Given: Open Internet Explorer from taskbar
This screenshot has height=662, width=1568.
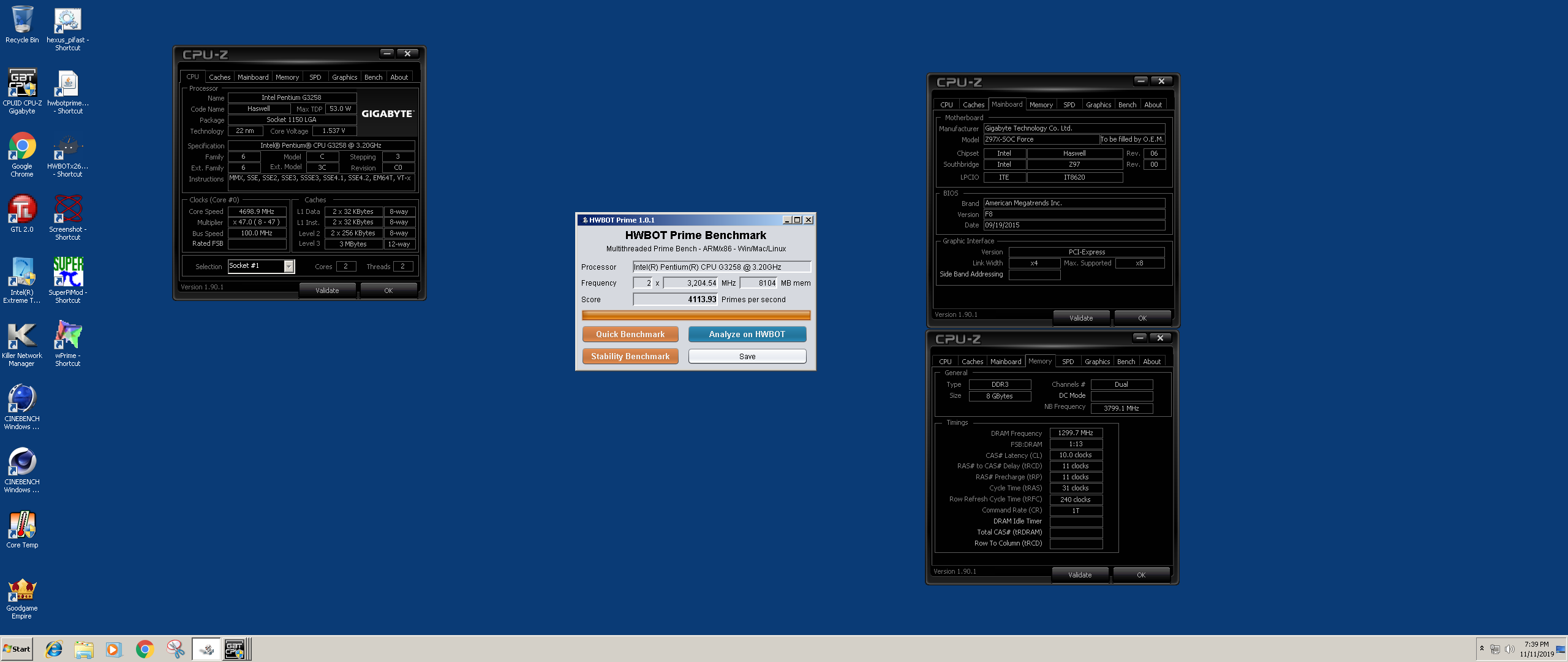Looking at the screenshot, I should [x=54, y=649].
